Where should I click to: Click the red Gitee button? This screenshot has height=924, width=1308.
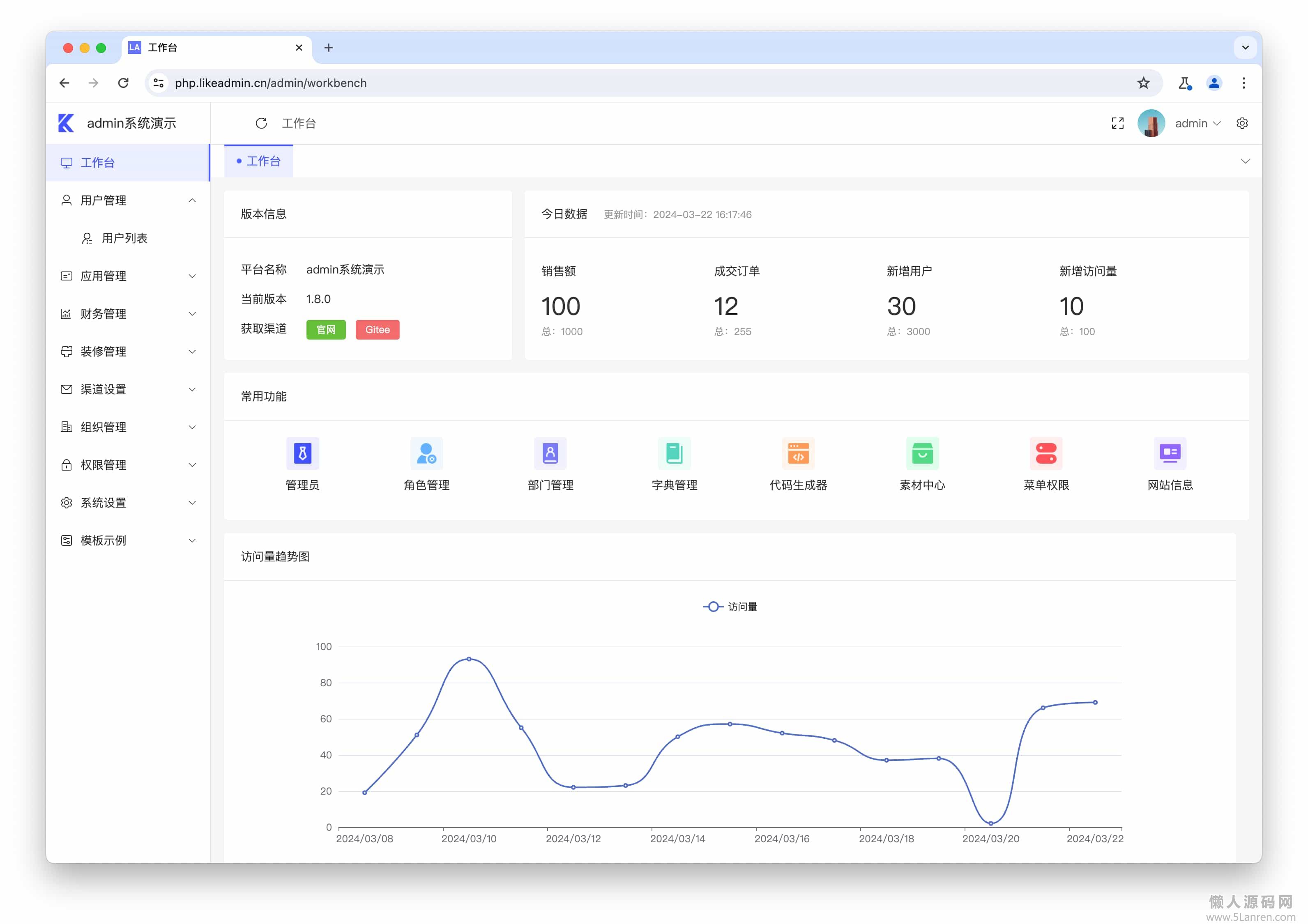coord(377,330)
